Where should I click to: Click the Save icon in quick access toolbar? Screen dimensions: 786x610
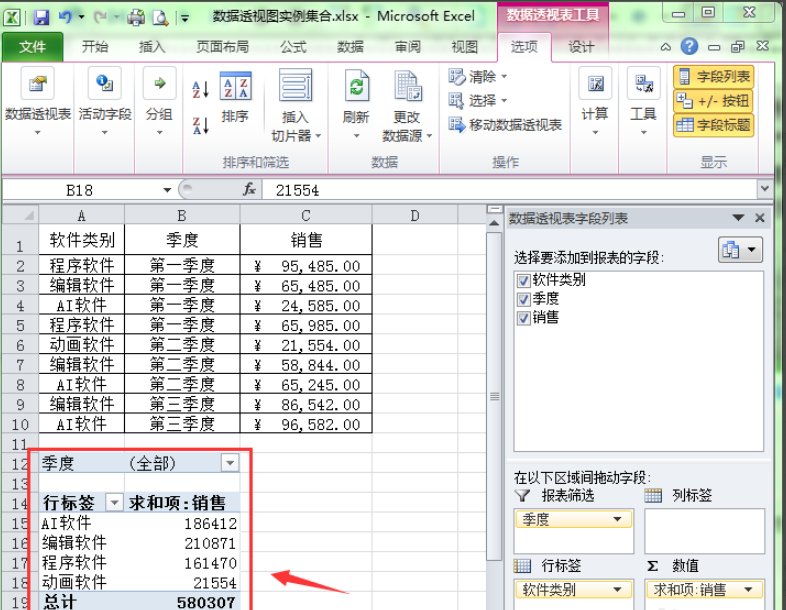coord(41,18)
